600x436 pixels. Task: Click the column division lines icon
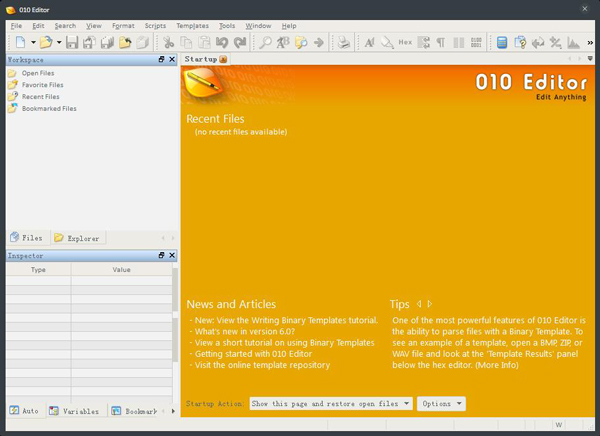(458, 42)
